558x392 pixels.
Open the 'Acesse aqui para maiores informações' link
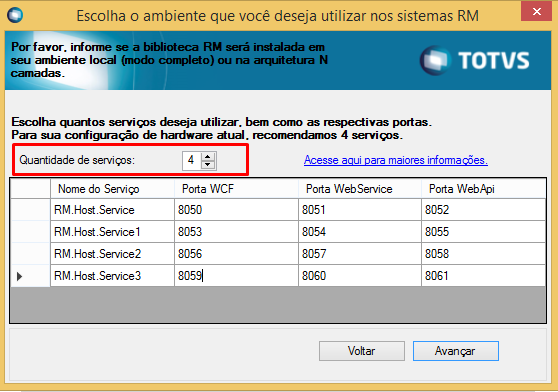[x=396, y=160]
